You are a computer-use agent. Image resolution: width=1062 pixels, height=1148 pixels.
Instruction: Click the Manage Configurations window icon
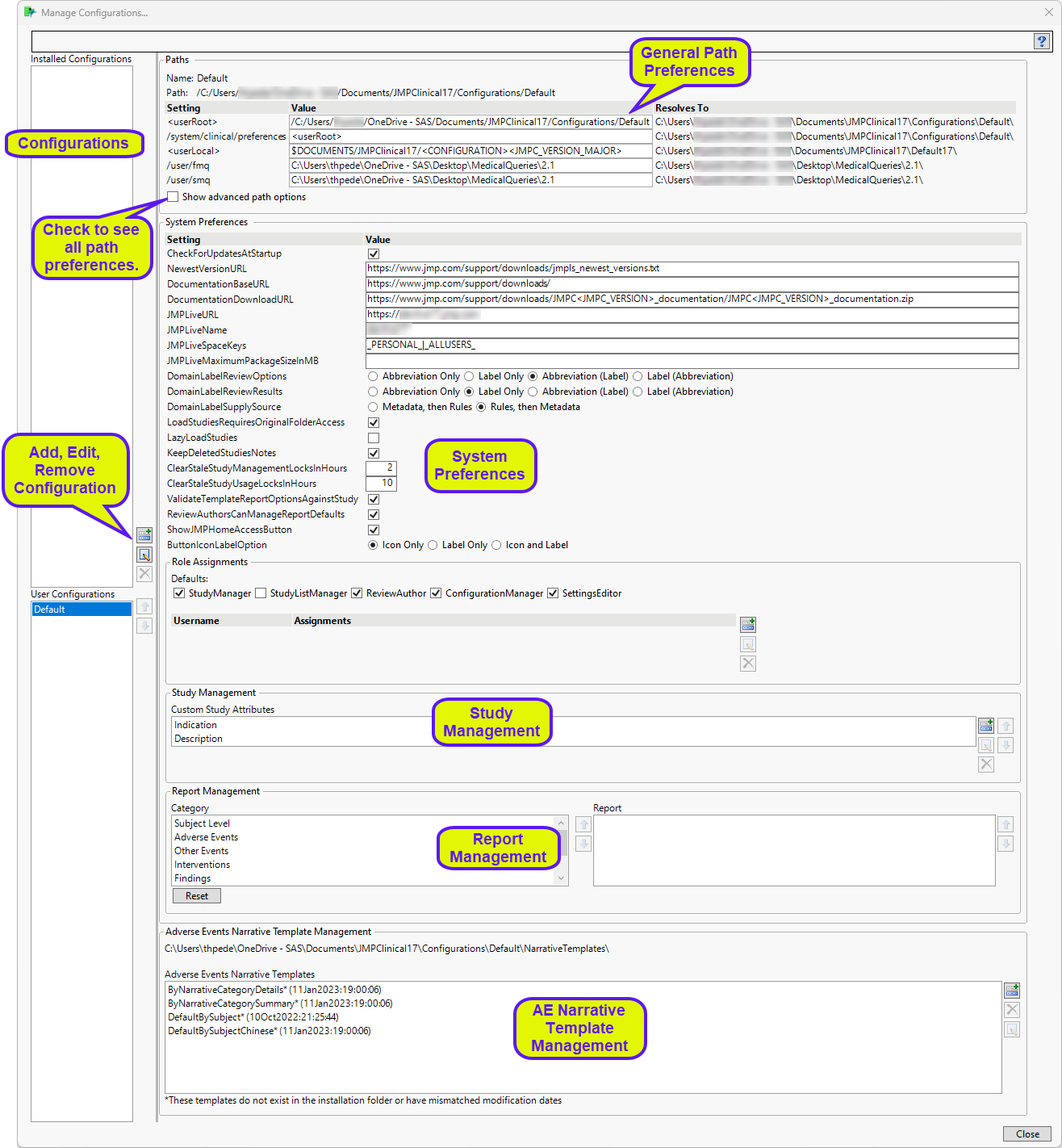tap(30, 12)
